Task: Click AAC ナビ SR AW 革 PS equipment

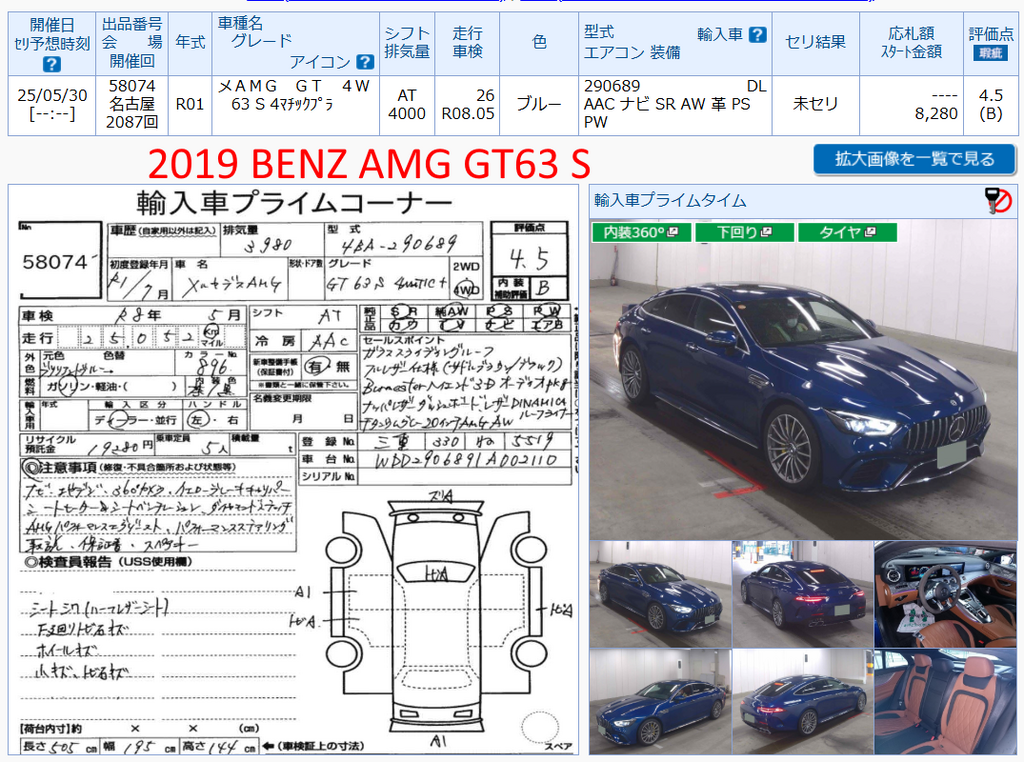Action: (x=667, y=104)
